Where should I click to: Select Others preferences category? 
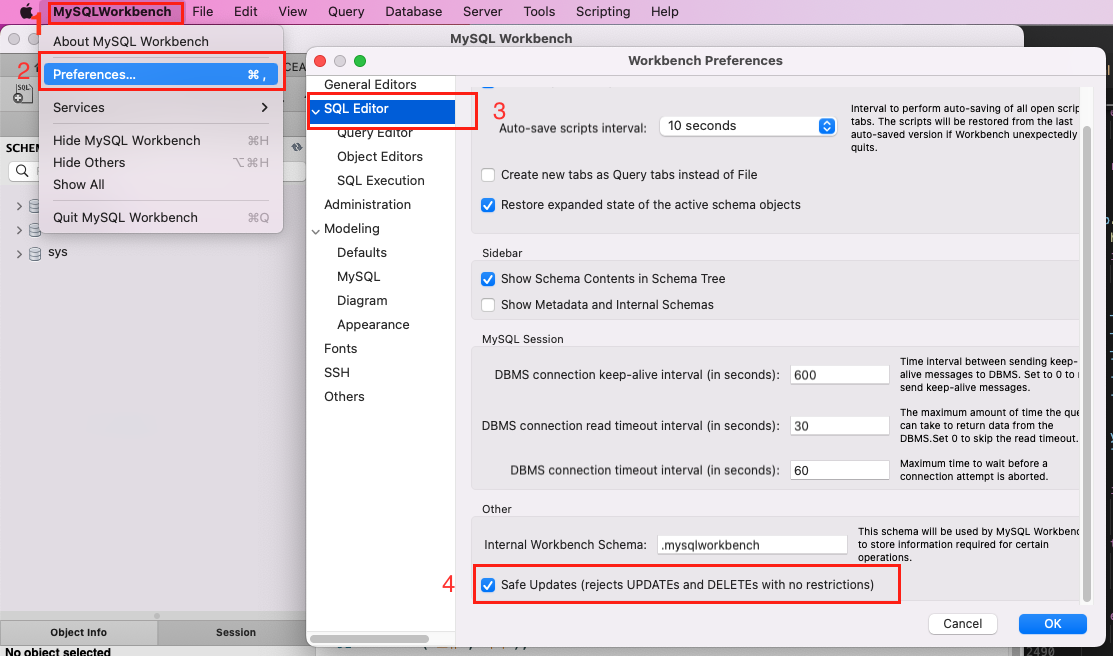344,396
